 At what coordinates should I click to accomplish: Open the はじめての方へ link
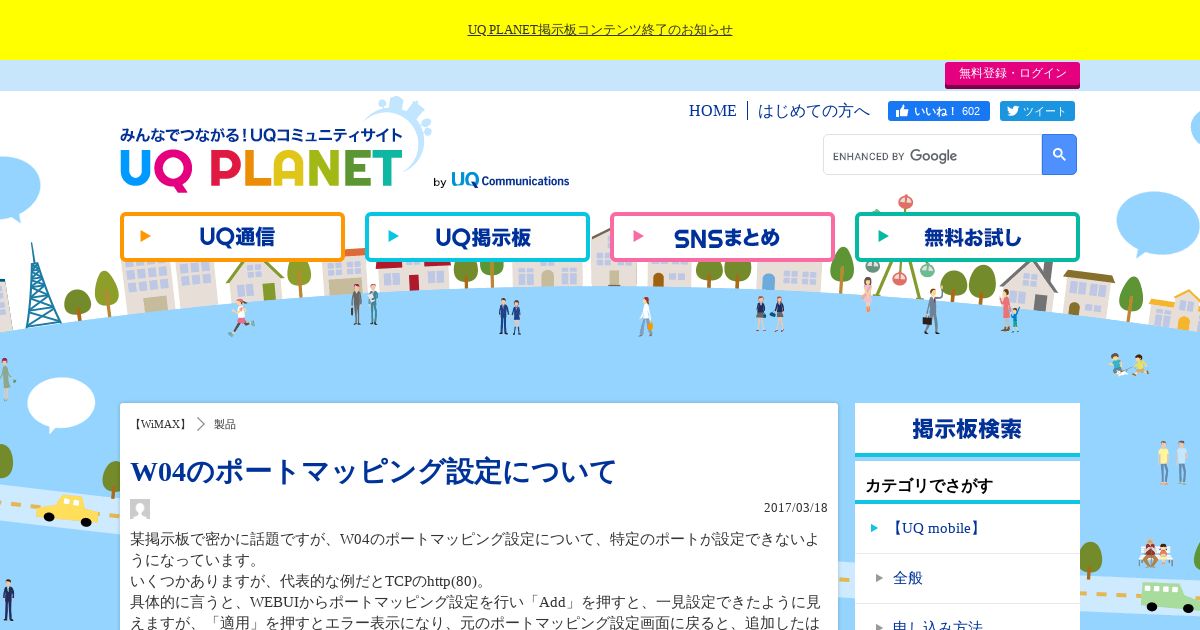tap(813, 111)
